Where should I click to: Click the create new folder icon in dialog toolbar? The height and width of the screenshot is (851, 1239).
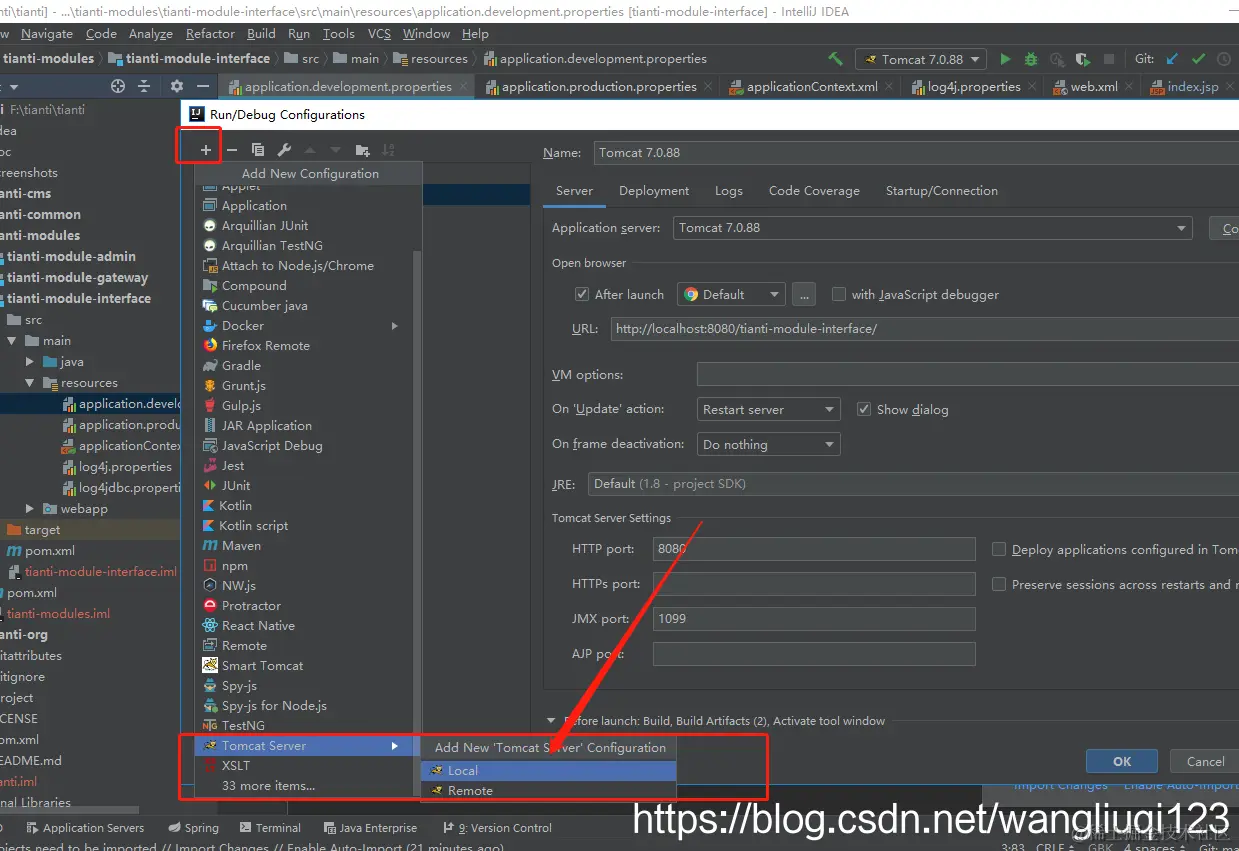pos(362,150)
